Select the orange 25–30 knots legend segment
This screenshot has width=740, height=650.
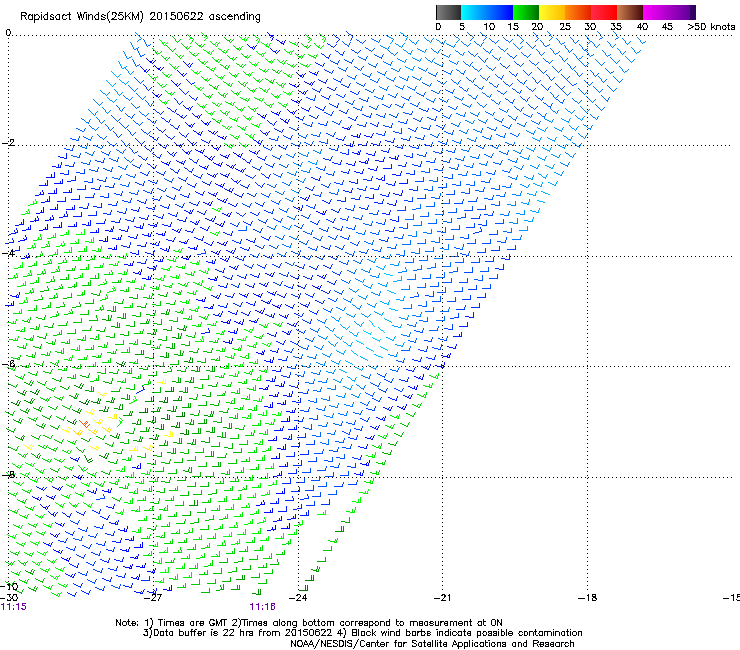coord(577,12)
